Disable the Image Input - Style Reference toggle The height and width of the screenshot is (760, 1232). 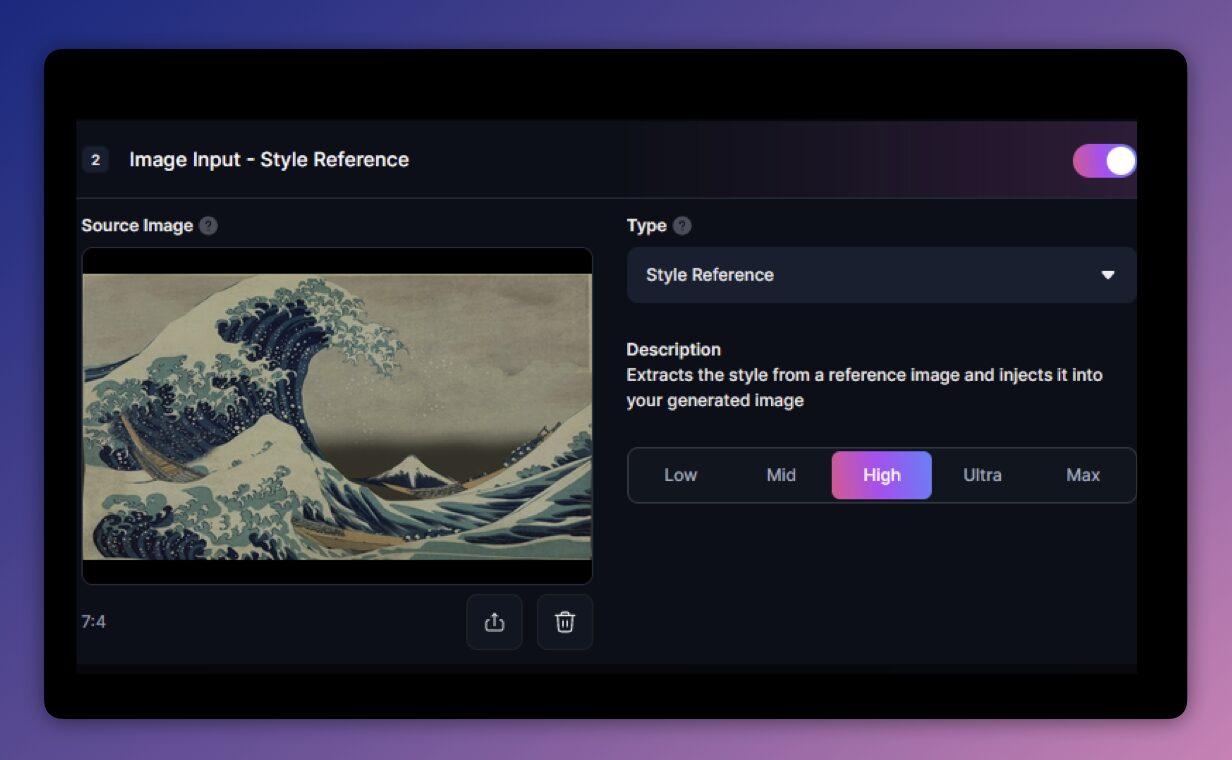tap(1104, 160)
